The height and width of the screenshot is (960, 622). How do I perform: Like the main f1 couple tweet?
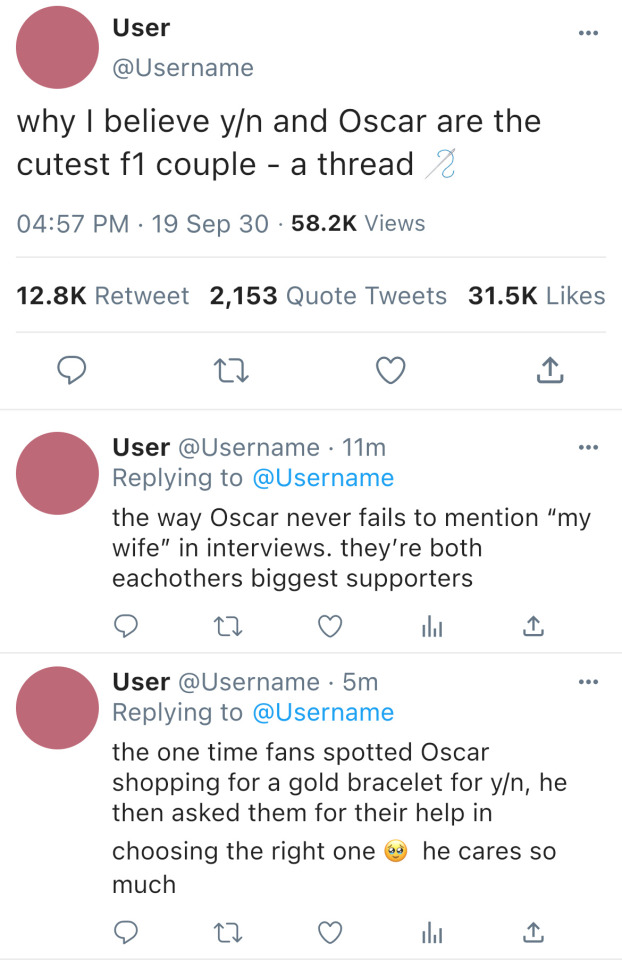click(390, 371)
